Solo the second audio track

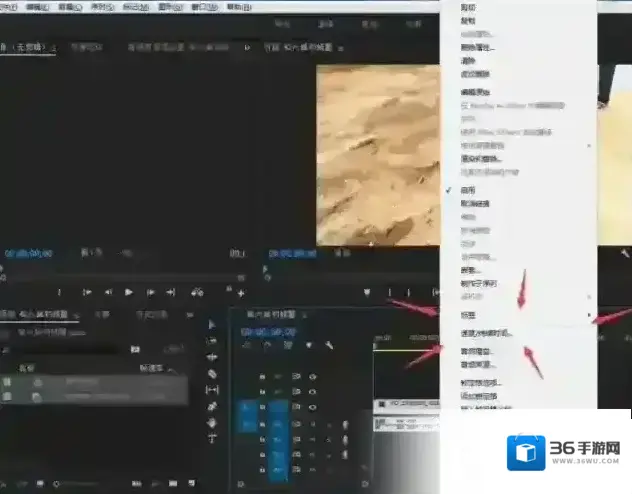pos(328,440)
